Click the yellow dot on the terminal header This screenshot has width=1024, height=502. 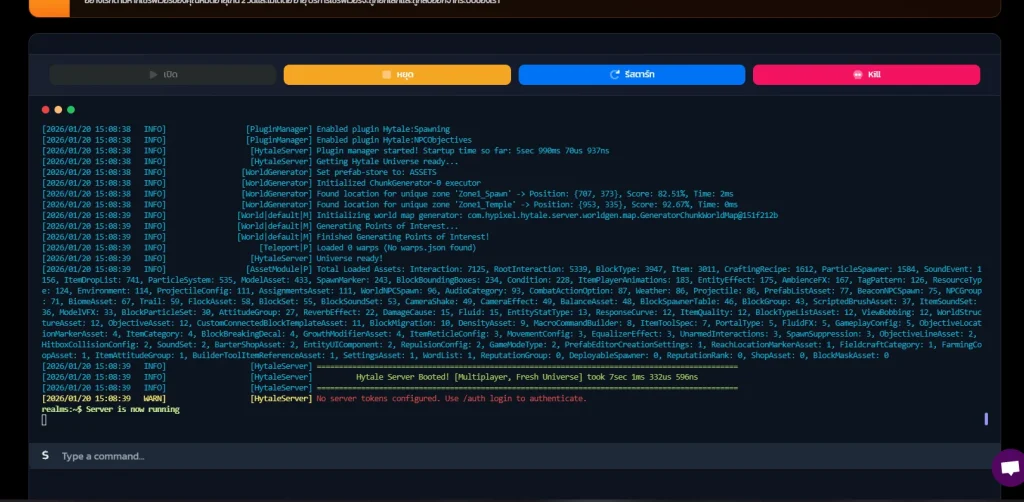tap(58, 109)
